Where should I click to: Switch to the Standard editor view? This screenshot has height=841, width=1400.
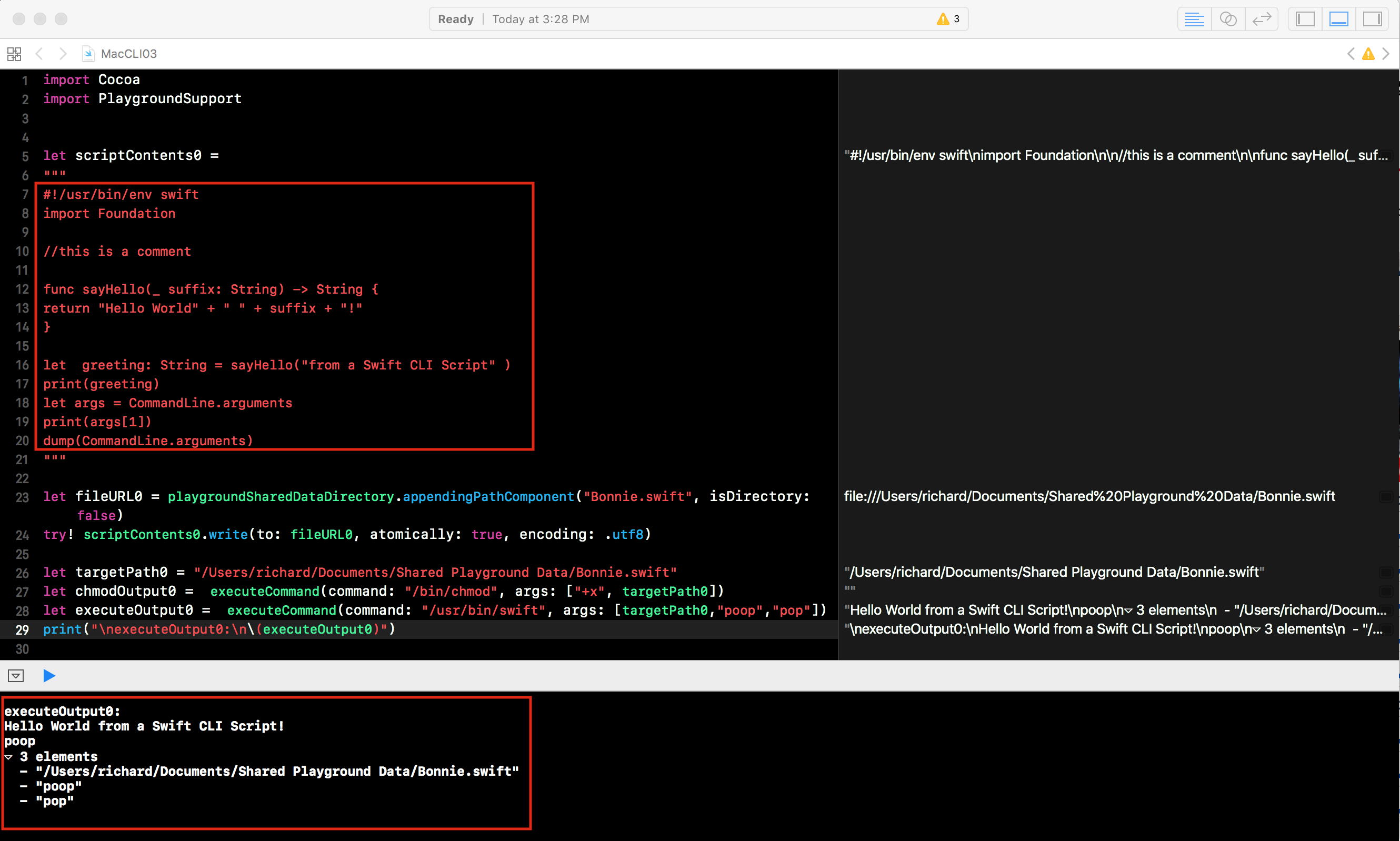(1194, 19)
